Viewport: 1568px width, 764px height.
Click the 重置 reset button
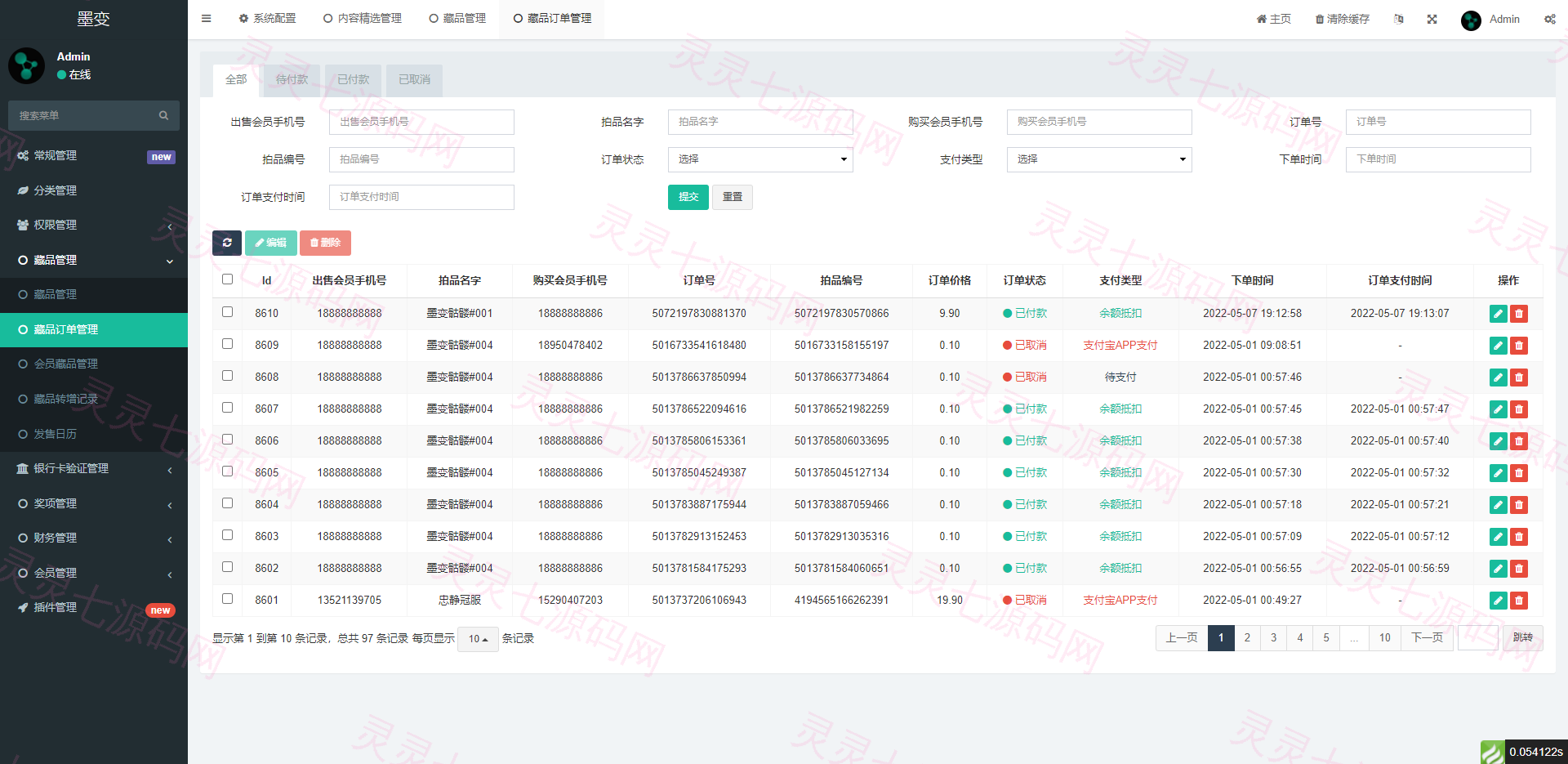point(733,197)
